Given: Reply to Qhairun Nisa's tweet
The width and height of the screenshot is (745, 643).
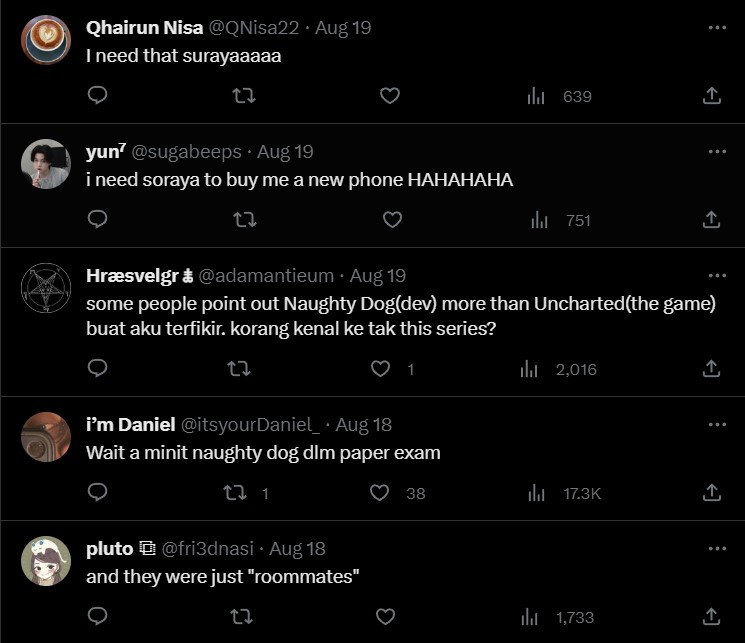Looking at the screenshot, I should click(x=97, y=96).
